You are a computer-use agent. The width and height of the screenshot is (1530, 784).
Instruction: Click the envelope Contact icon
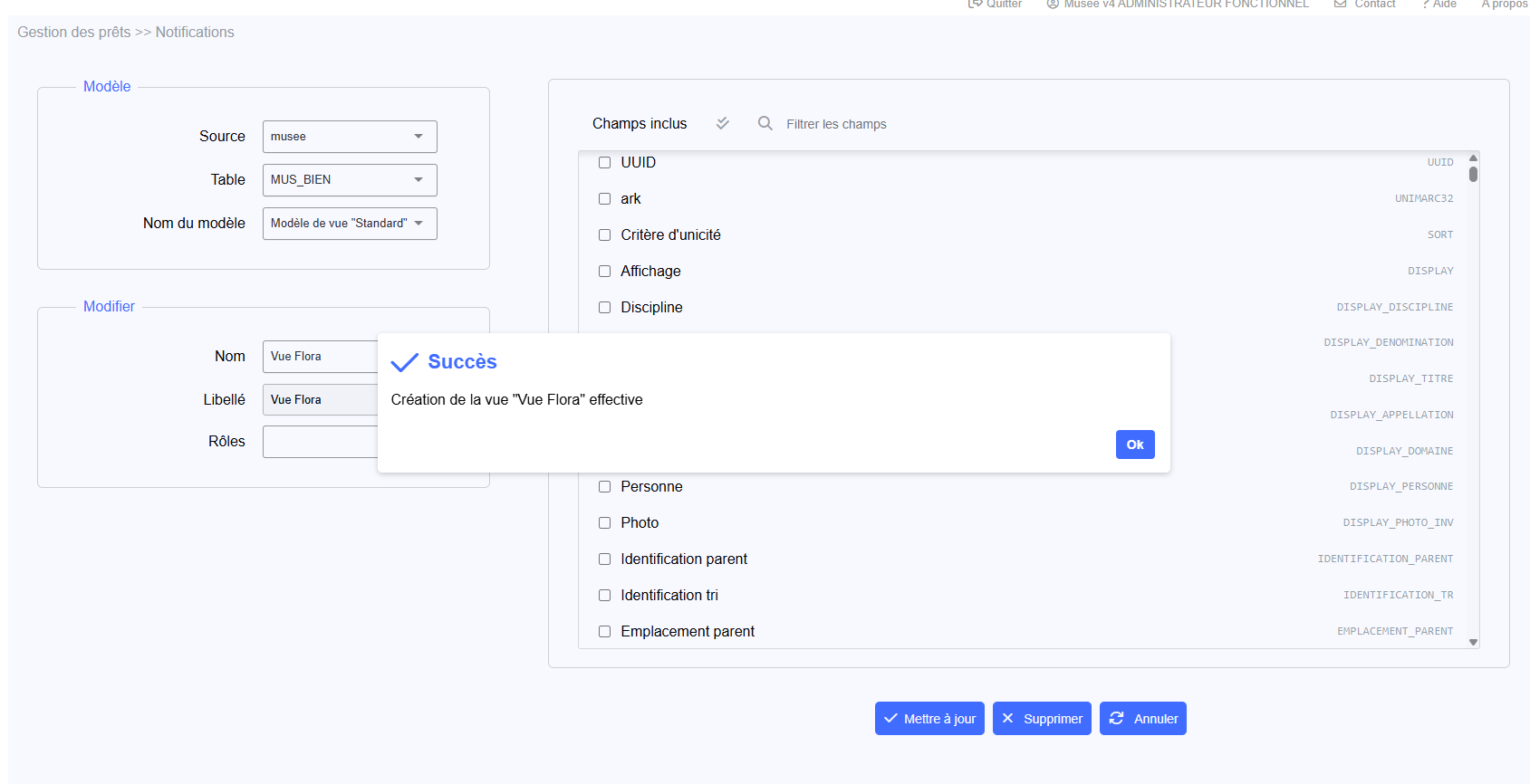[x=1341, y=4]
